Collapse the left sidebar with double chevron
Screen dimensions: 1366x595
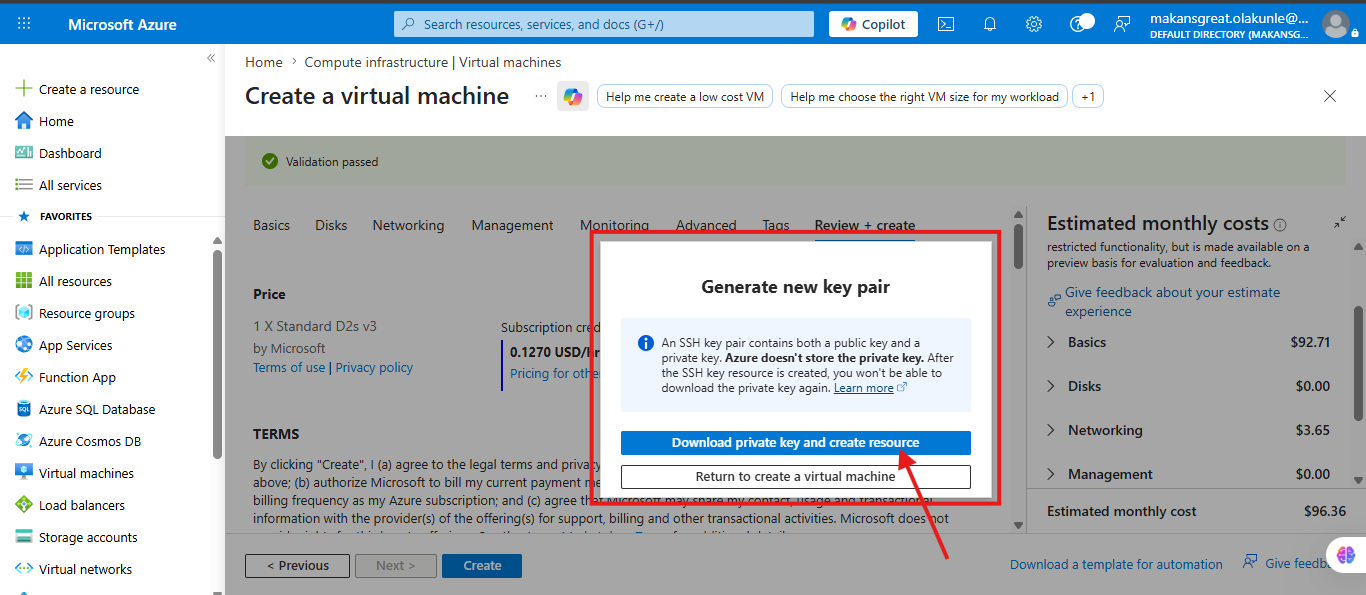click(x=211, y=58)
